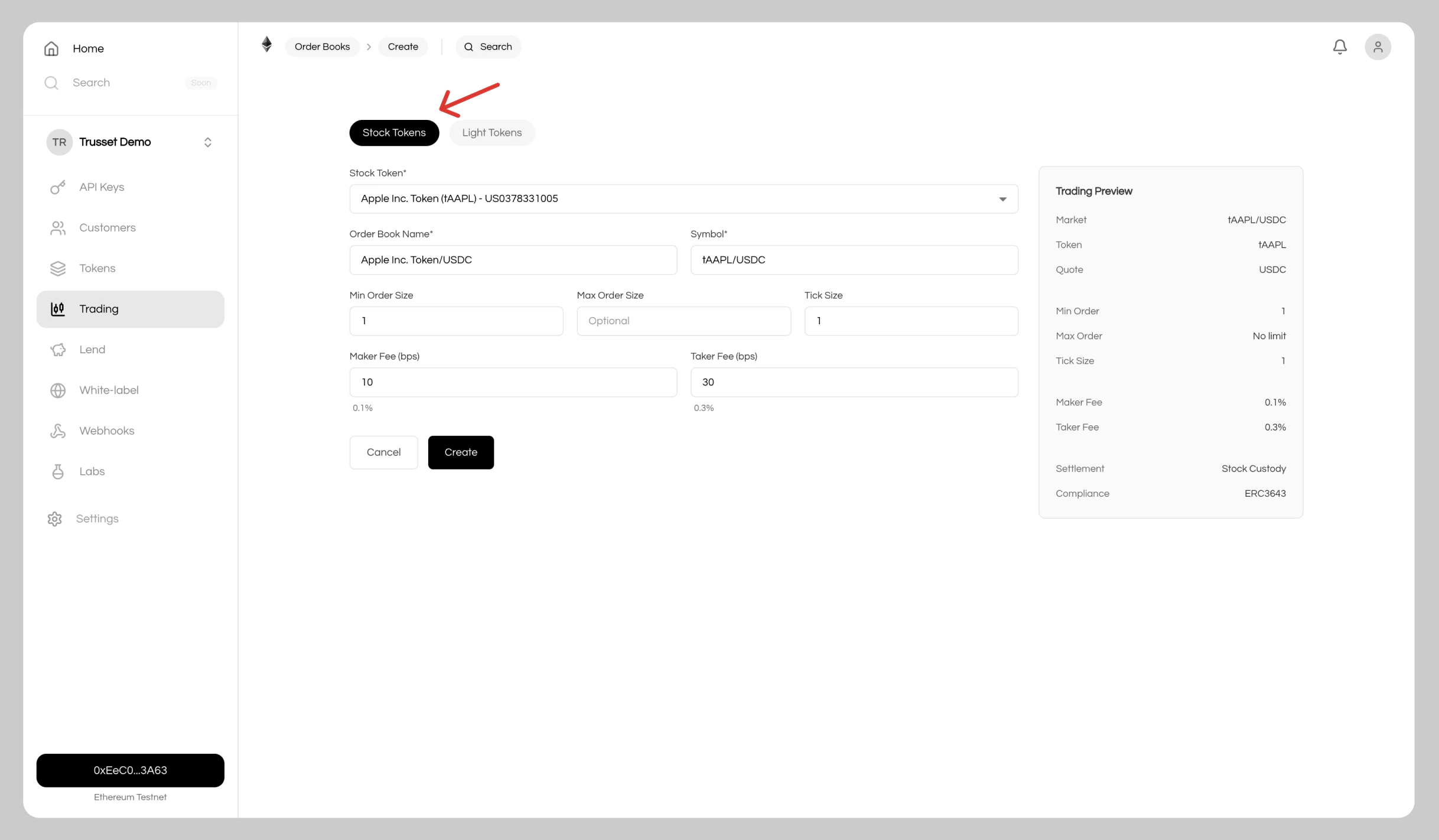Click the White-label globe icon
This screenshot has width=1439, height=840.
click(x=57, y=390)
